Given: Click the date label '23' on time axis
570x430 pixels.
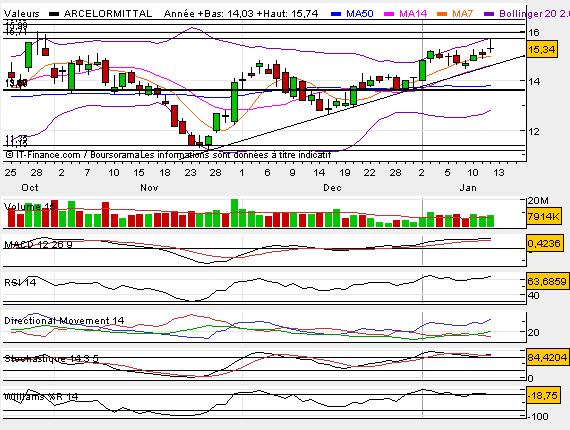Looking at the screenshot, I should point(190,173).
